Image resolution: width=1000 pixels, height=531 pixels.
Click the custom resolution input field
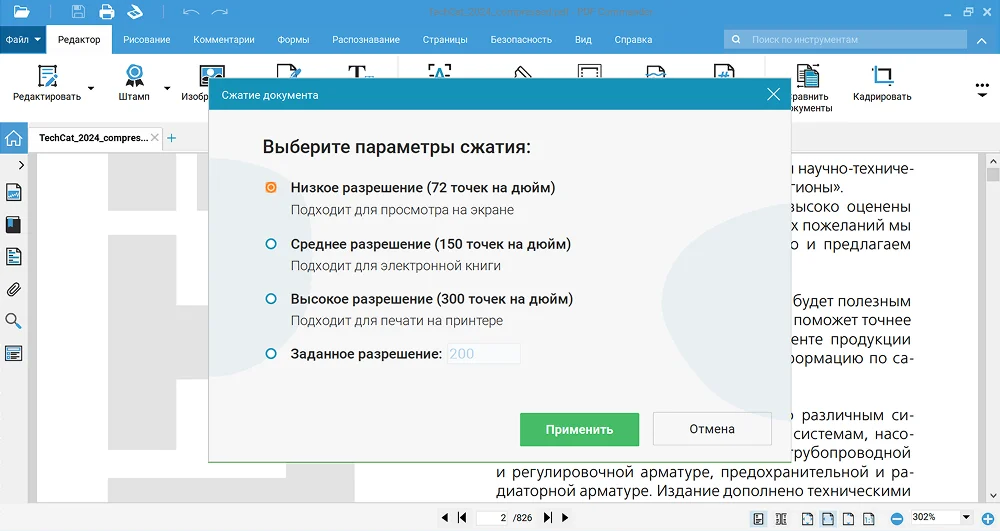point(484,354)
